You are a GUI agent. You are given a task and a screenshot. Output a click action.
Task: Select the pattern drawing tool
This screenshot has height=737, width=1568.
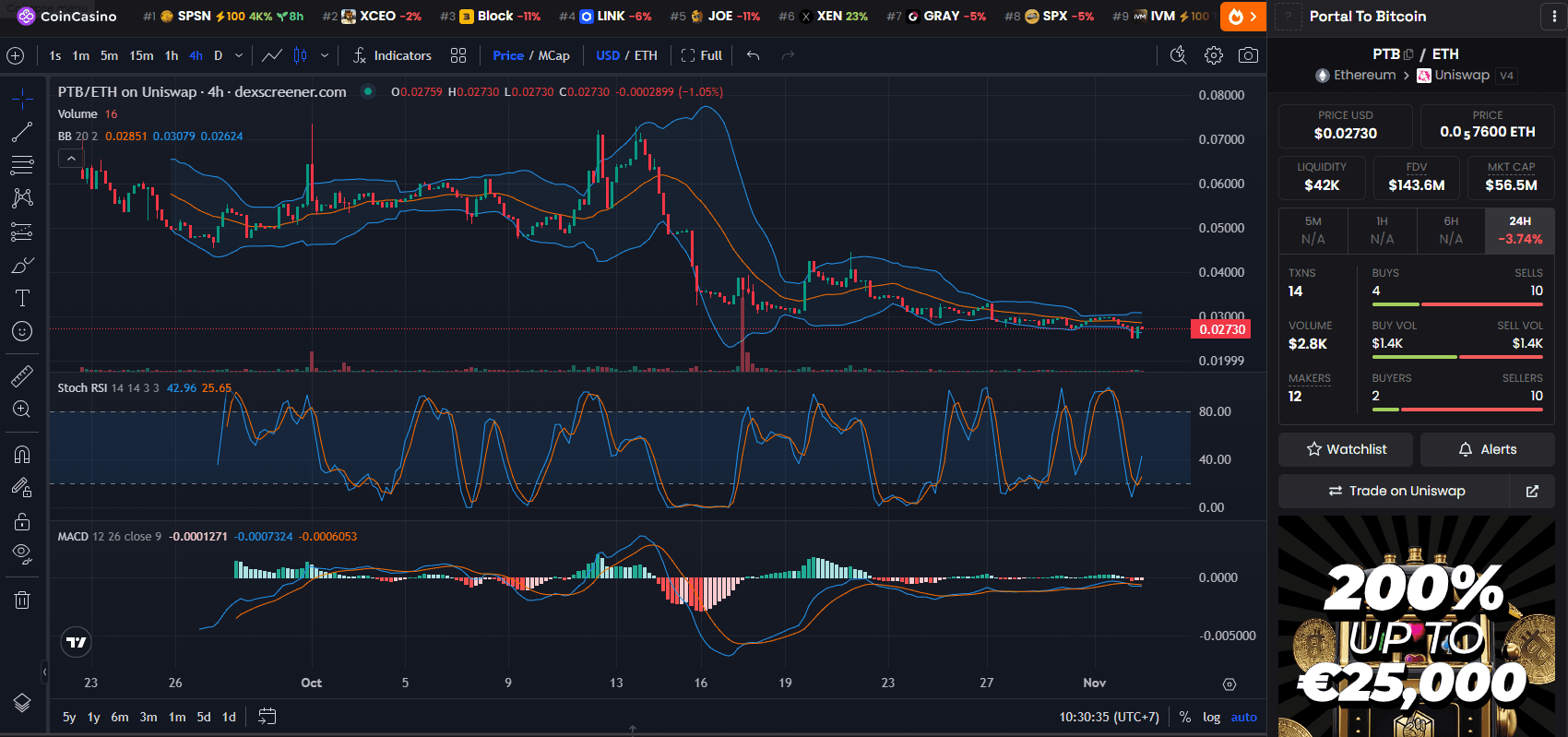coord(22,198)
